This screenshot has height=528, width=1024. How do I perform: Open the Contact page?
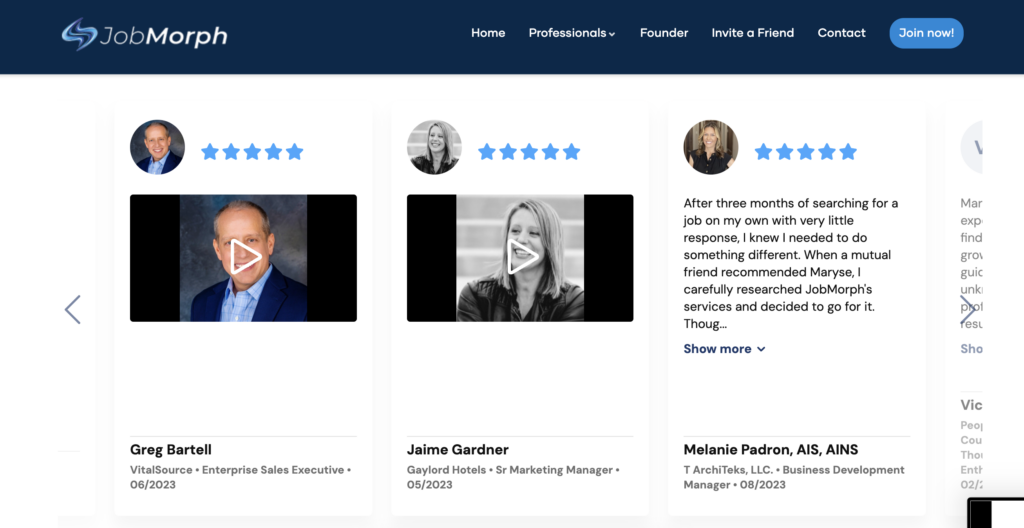coord(841,33)
